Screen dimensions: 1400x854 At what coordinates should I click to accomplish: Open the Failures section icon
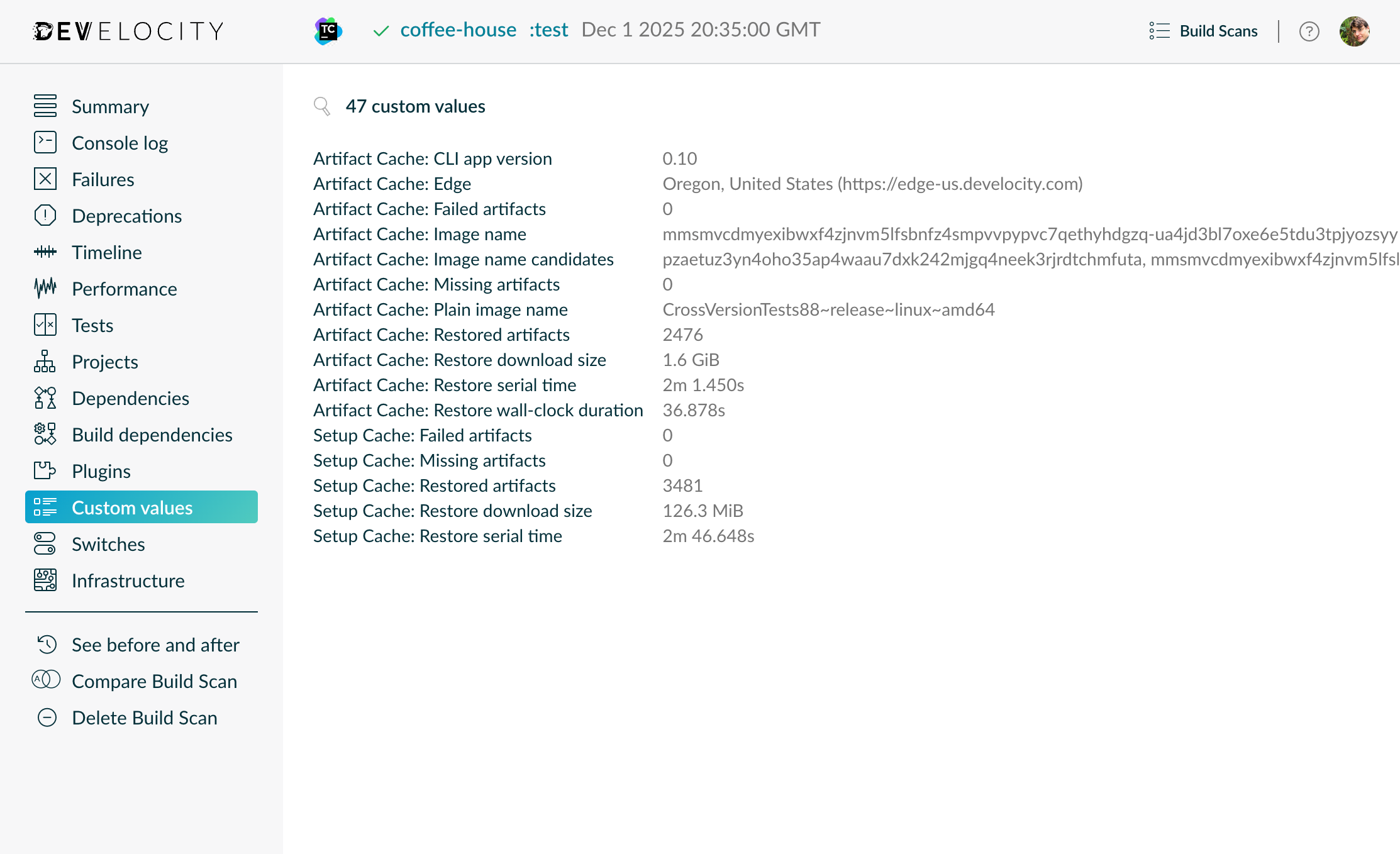coord(45,179)
